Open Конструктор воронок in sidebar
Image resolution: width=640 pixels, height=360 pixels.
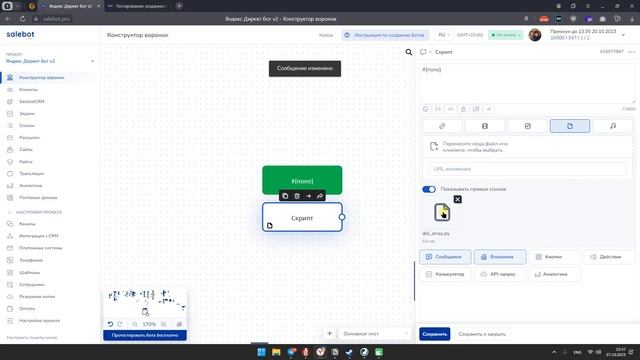click(42, 78)
